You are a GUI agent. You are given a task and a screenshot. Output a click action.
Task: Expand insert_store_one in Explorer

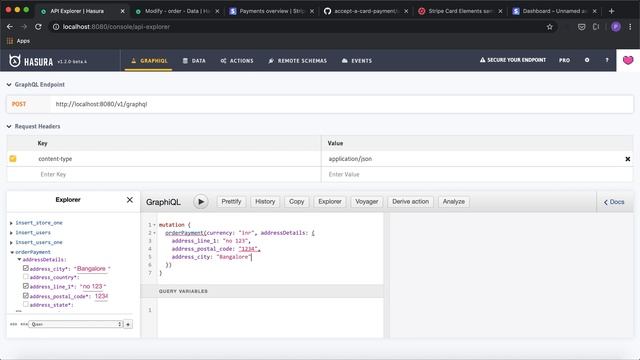11,223
